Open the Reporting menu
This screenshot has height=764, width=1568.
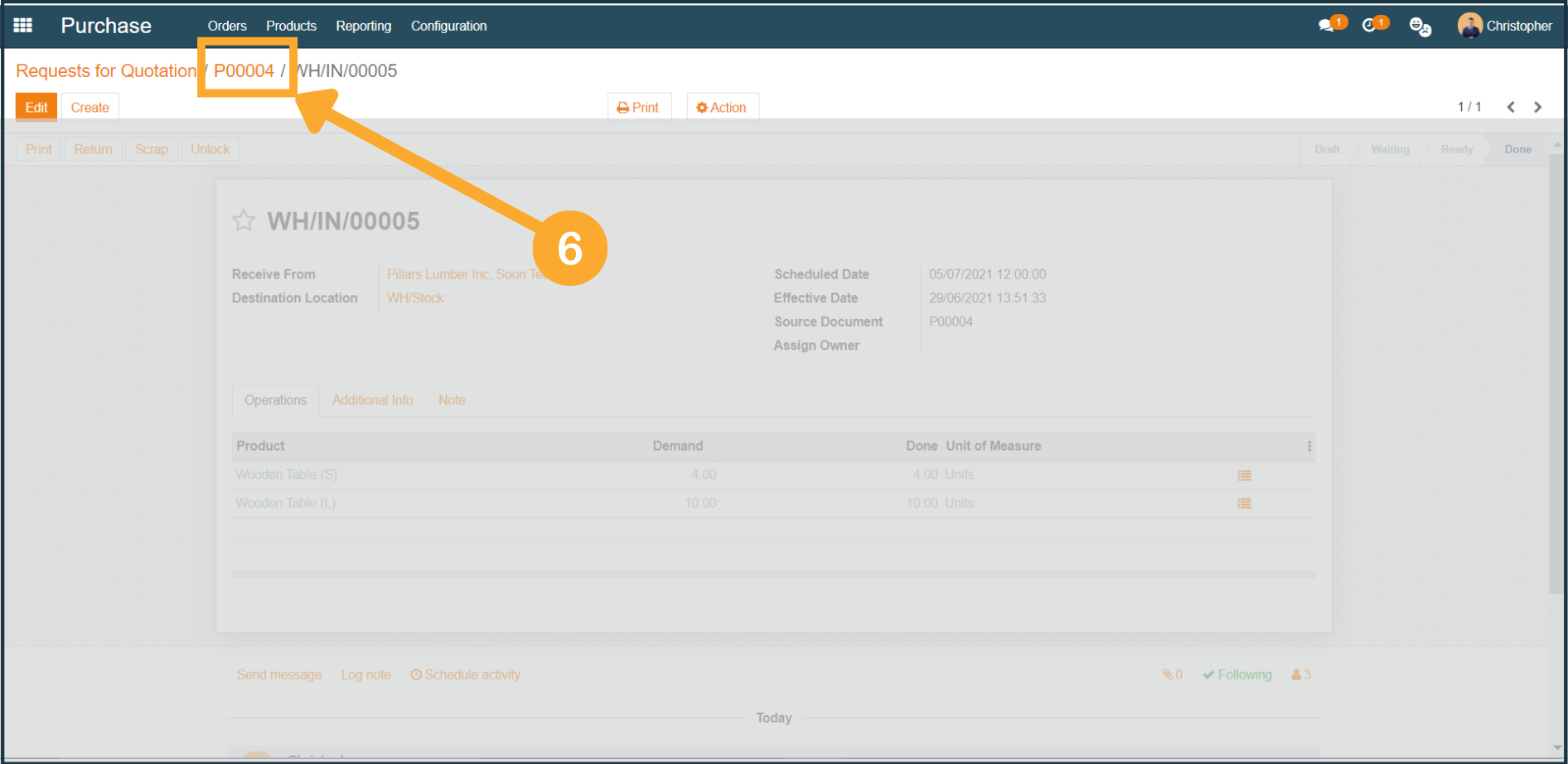[363, 26]
